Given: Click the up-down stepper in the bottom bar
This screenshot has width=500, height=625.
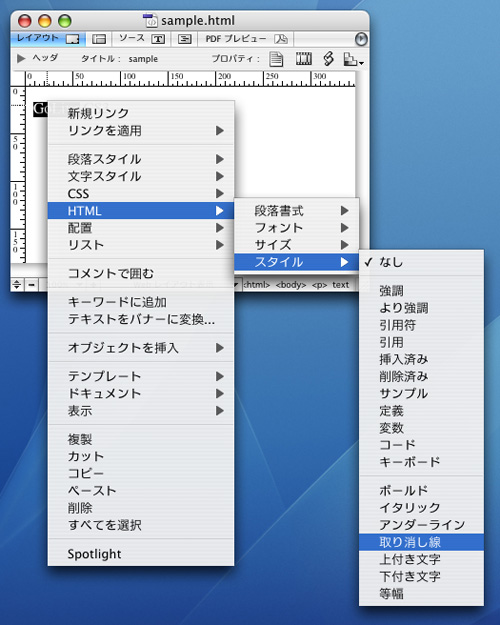Looking at the screenshot, I should [x=17, y=285].
